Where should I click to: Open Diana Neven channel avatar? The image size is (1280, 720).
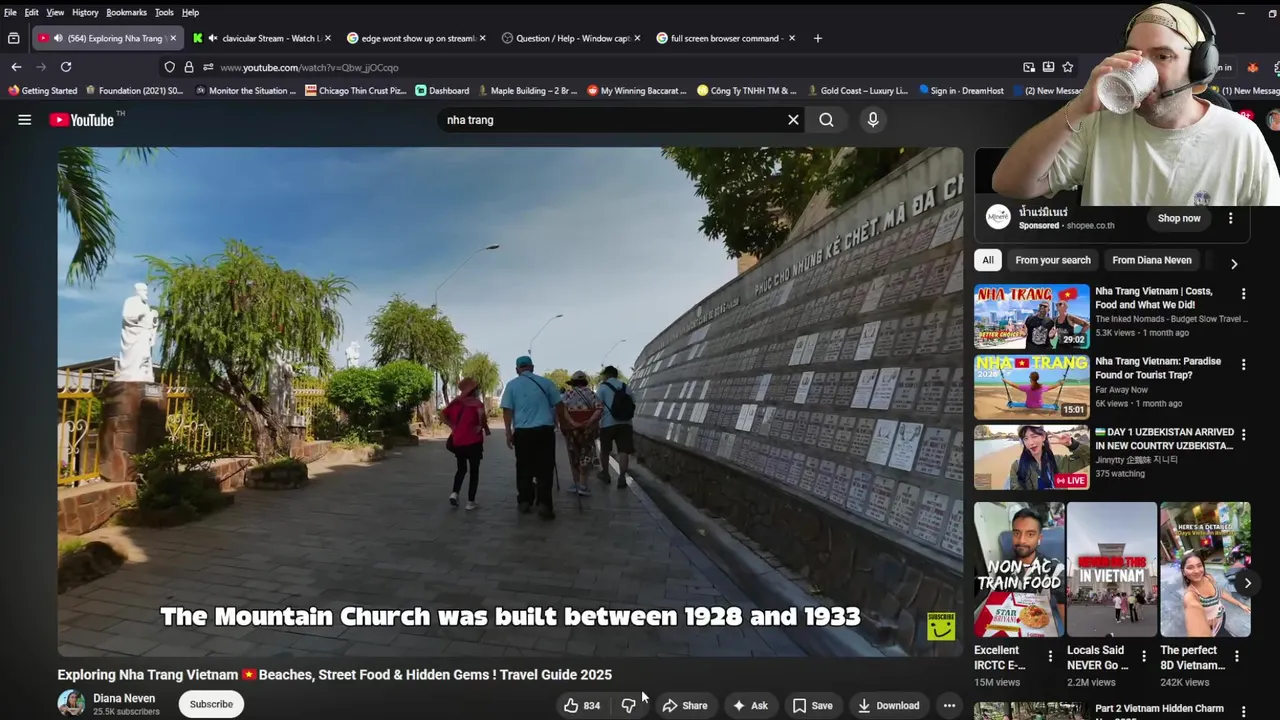click(71, 703)
